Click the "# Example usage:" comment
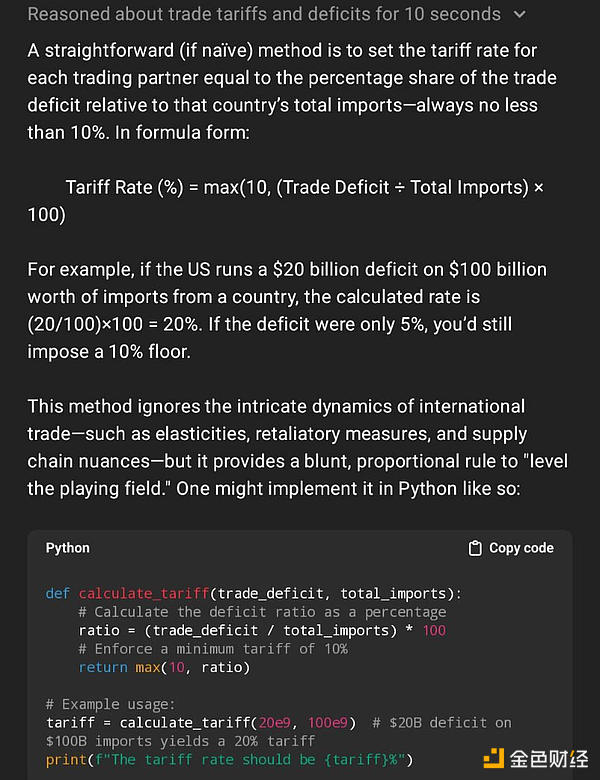 coord(110,704)
